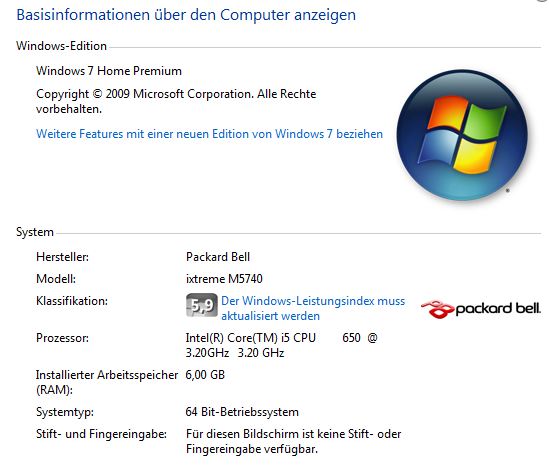Select the 'Windows 7 Home Premium' text
Viewport: 549px width, 469px height.
tap(109, 71)
